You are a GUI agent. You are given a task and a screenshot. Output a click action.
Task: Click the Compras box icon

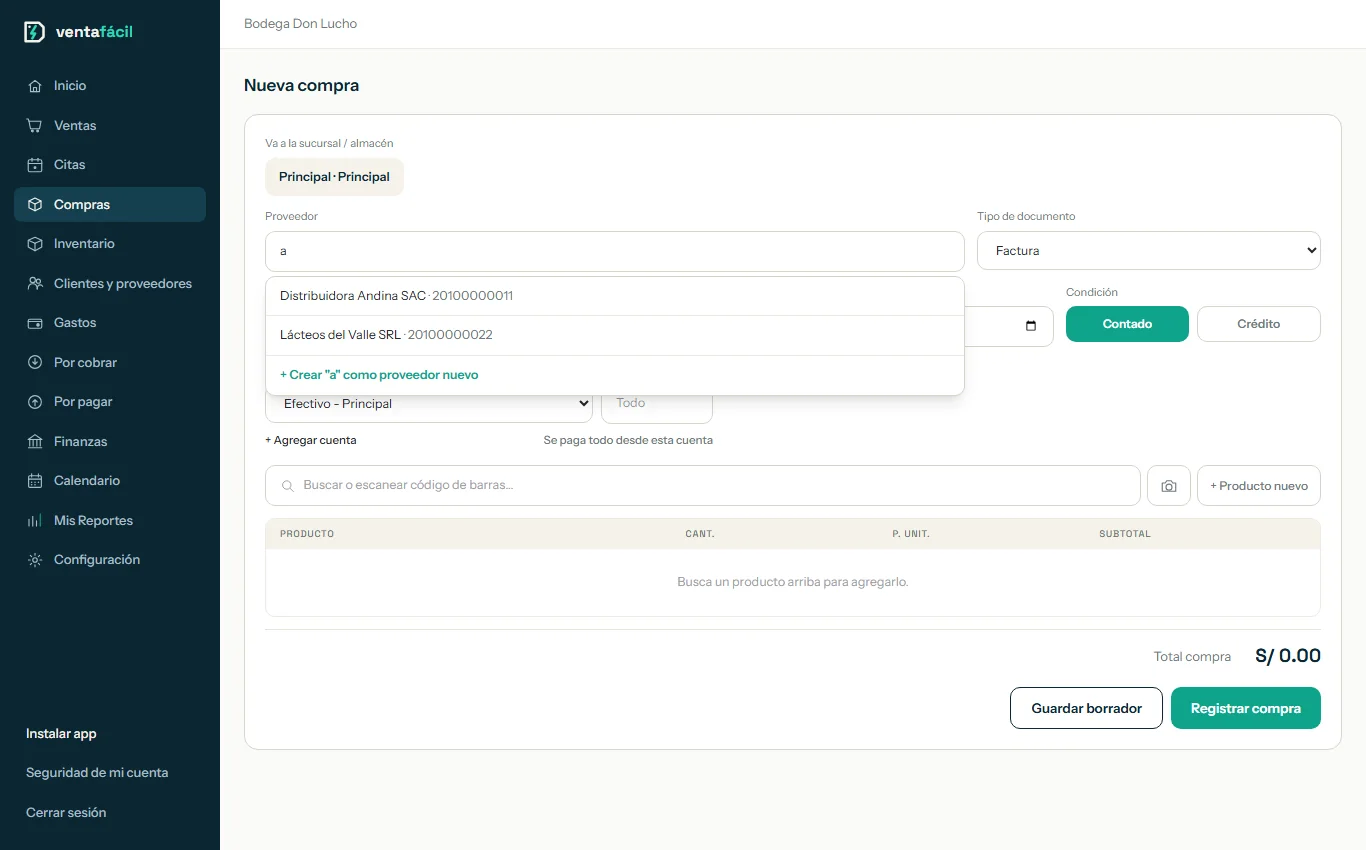pyautogui.click(x=35, y=205)
